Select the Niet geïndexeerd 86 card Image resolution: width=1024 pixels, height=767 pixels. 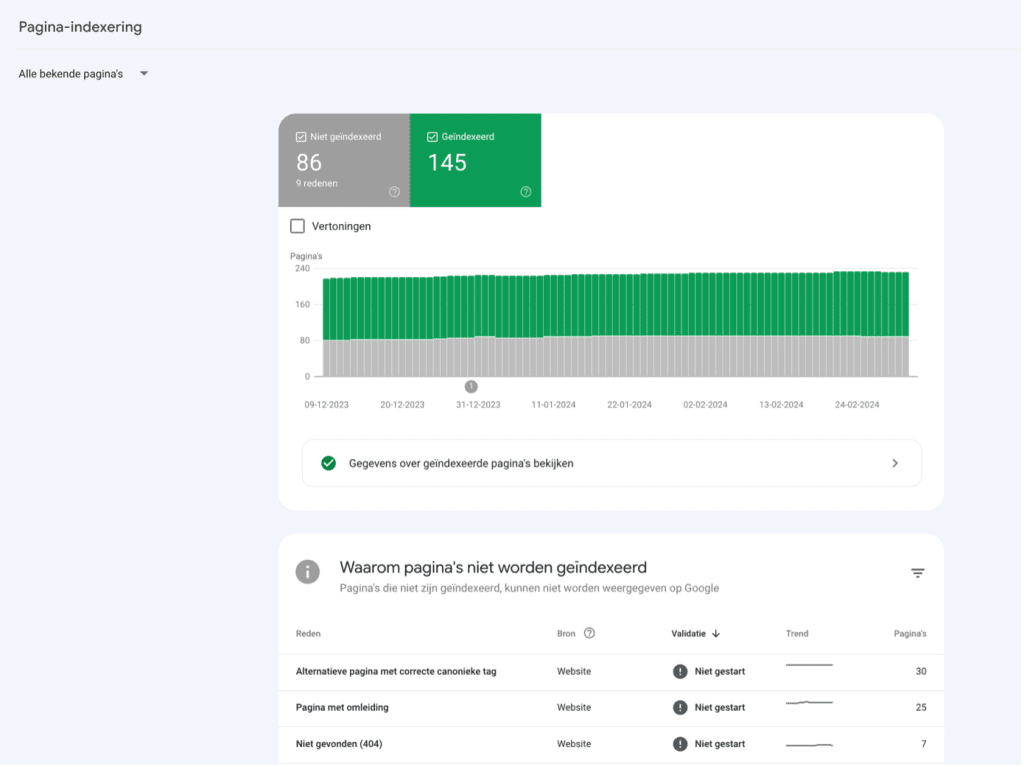pos(344,160)
